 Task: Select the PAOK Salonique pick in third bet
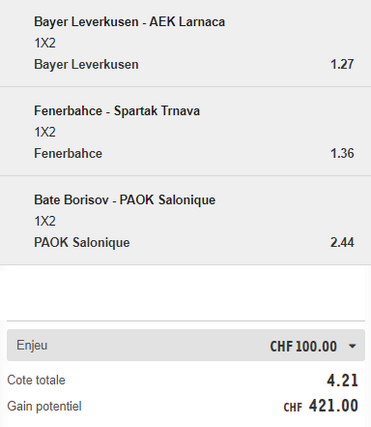point(82,242)
